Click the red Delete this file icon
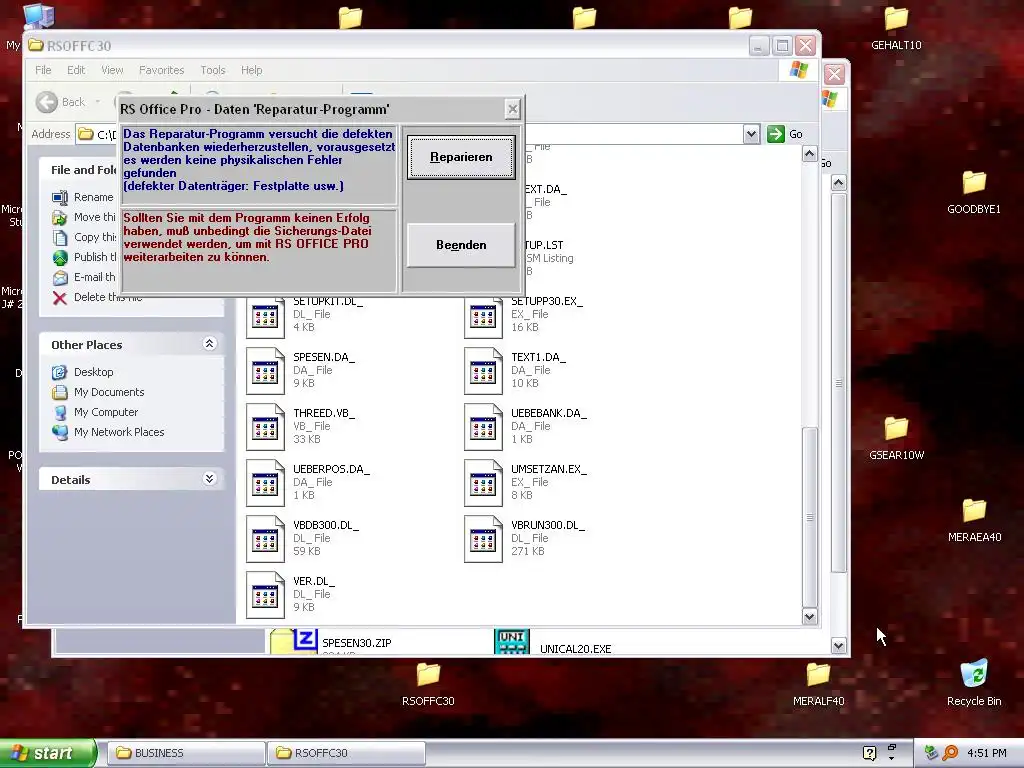The image size is (1024, 768). click(x=60, y=298)
